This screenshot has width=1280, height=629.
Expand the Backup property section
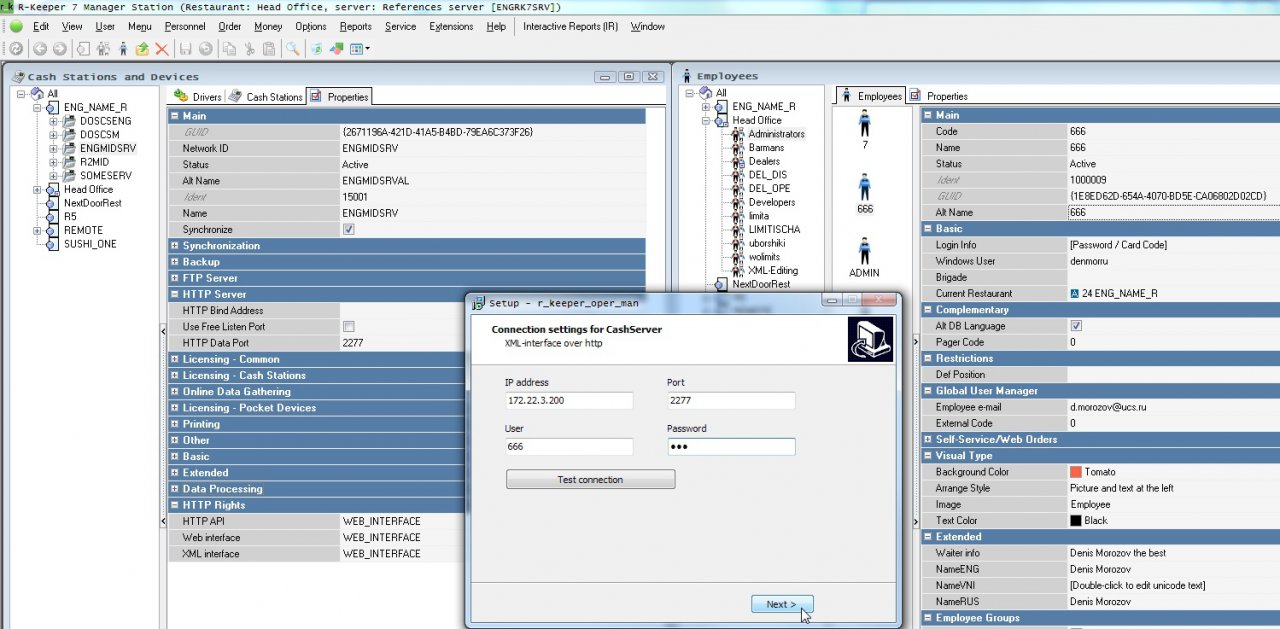click(x=175, y=262)
